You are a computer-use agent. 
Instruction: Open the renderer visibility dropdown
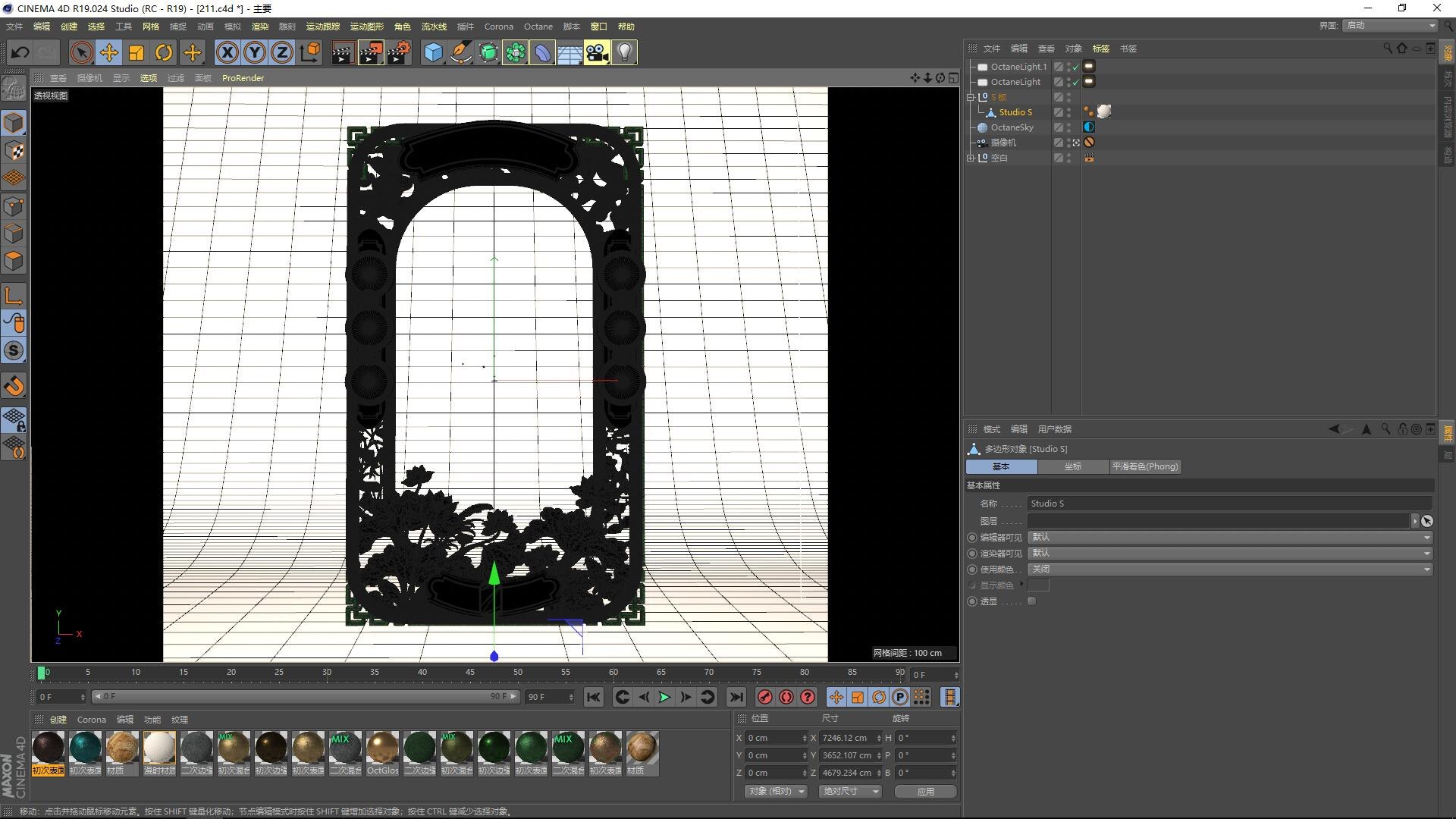click(1230, 553)
